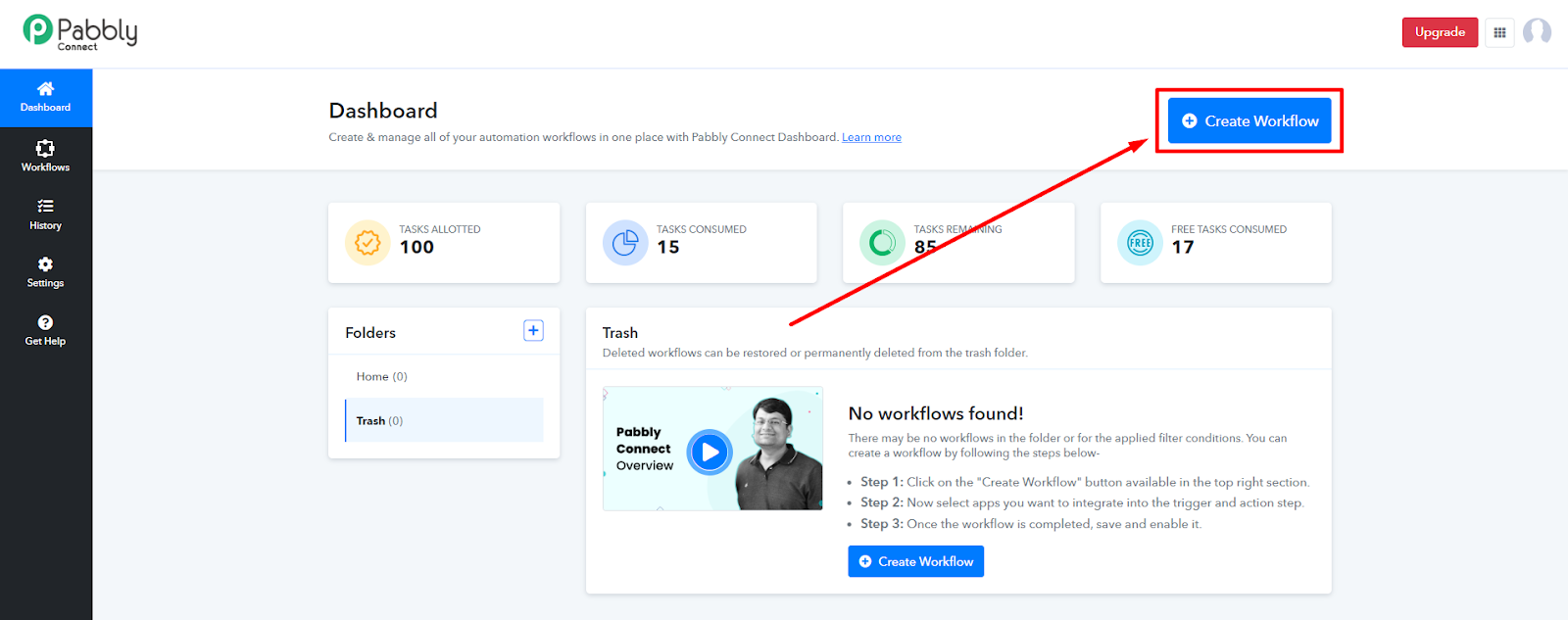Click the Free Tasks Consumed icon

(x=1140, y=242)
